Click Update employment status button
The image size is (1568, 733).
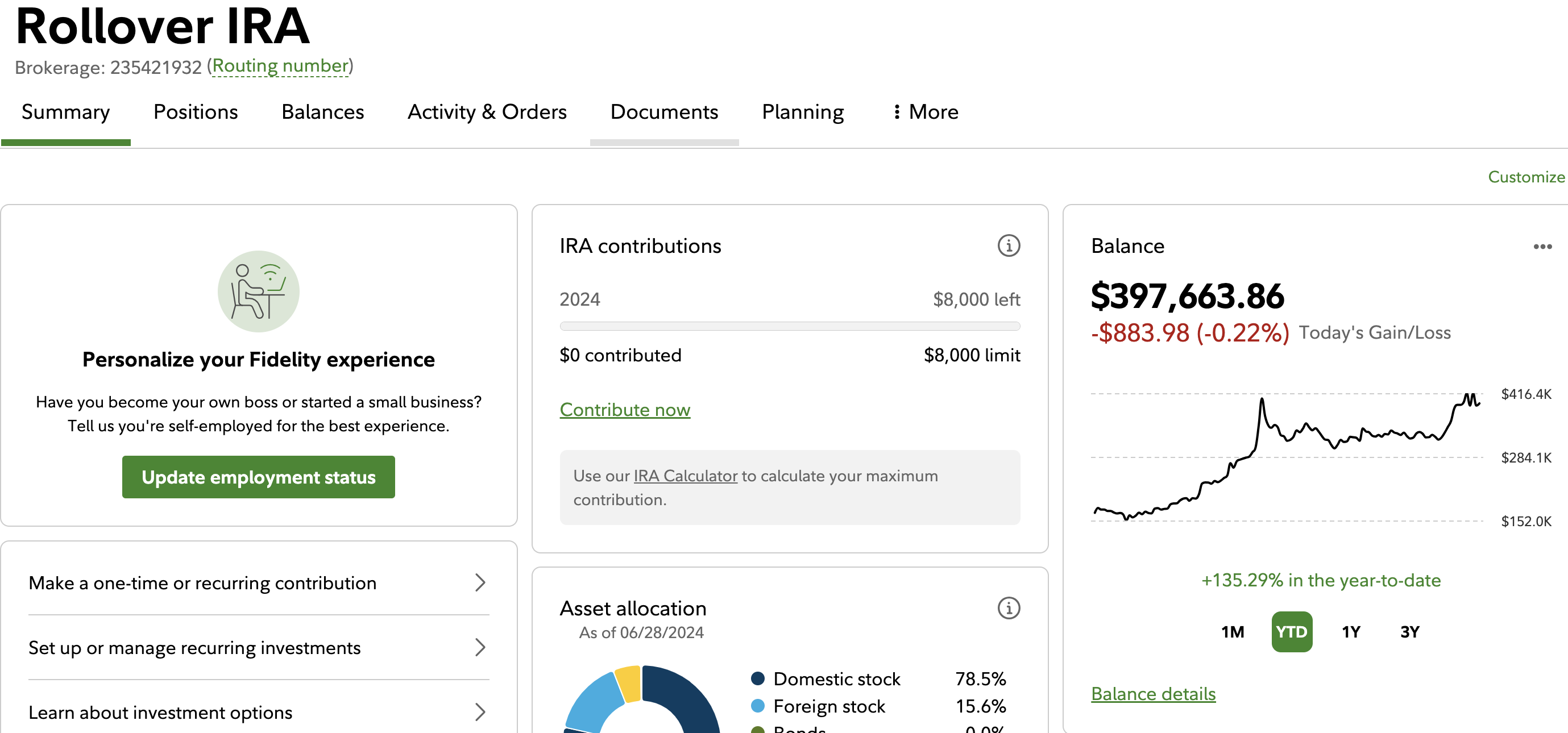click(x=259, y=477)
